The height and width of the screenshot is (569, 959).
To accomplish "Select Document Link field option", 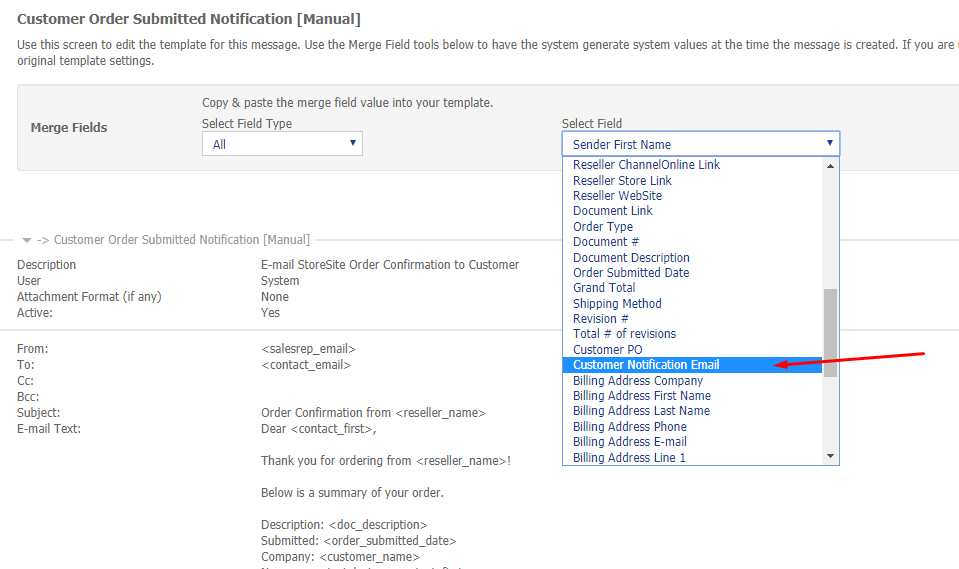I will (612, 211).
